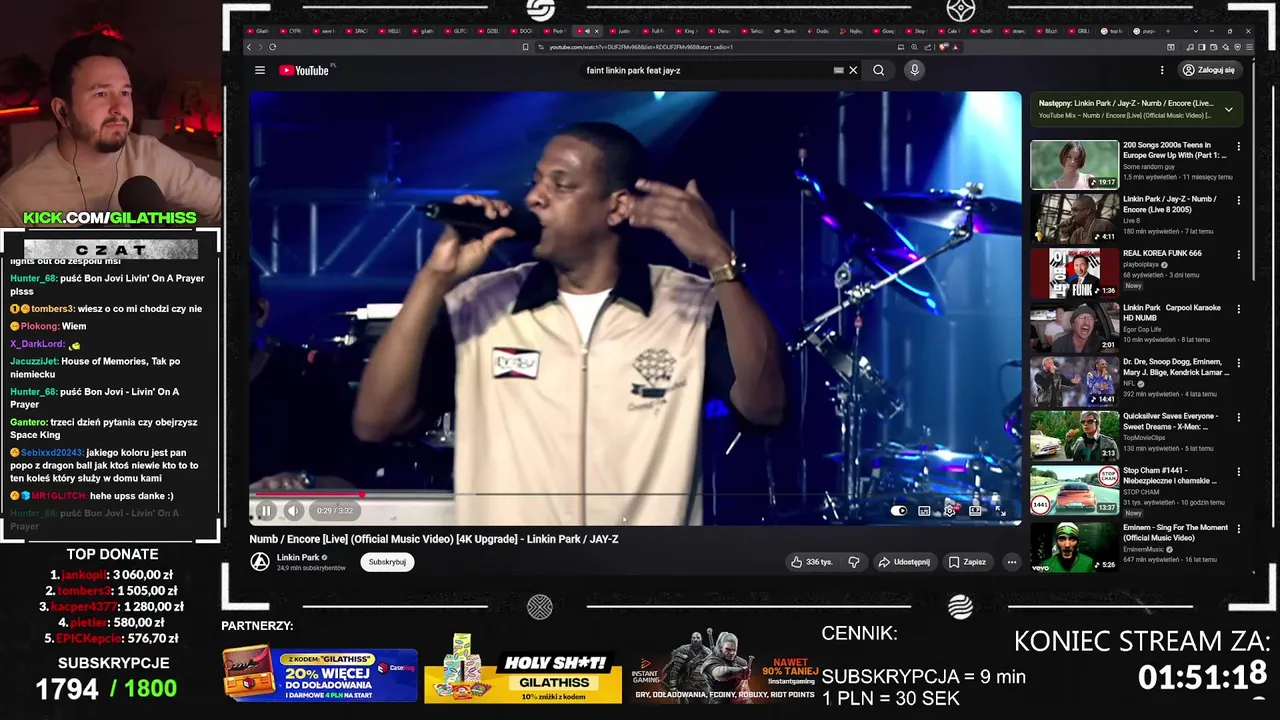This screenshot has width=1280, height=720.
Task: Switch the player to theater mode
Action: (975, 511)
